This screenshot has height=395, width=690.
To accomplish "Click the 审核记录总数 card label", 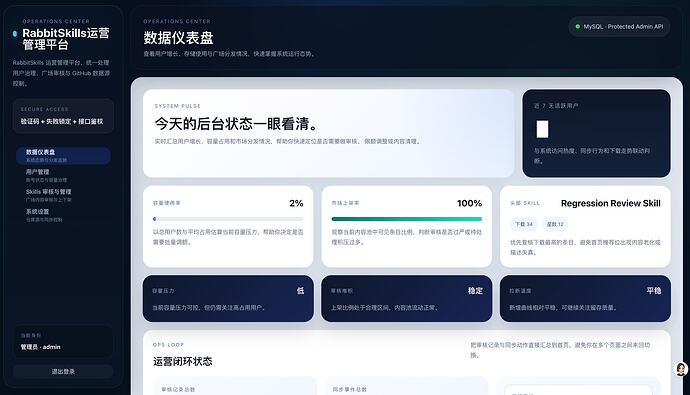I will (x=178, y=389).
